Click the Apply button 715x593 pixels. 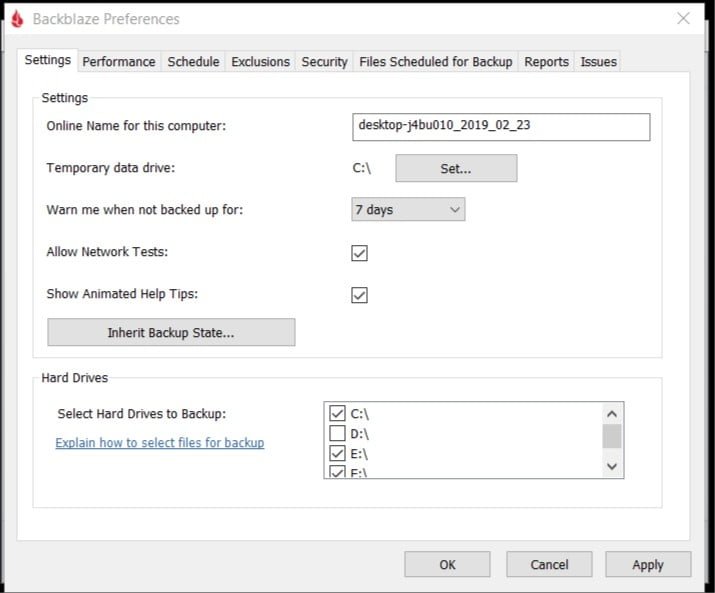tap(648, 564)
